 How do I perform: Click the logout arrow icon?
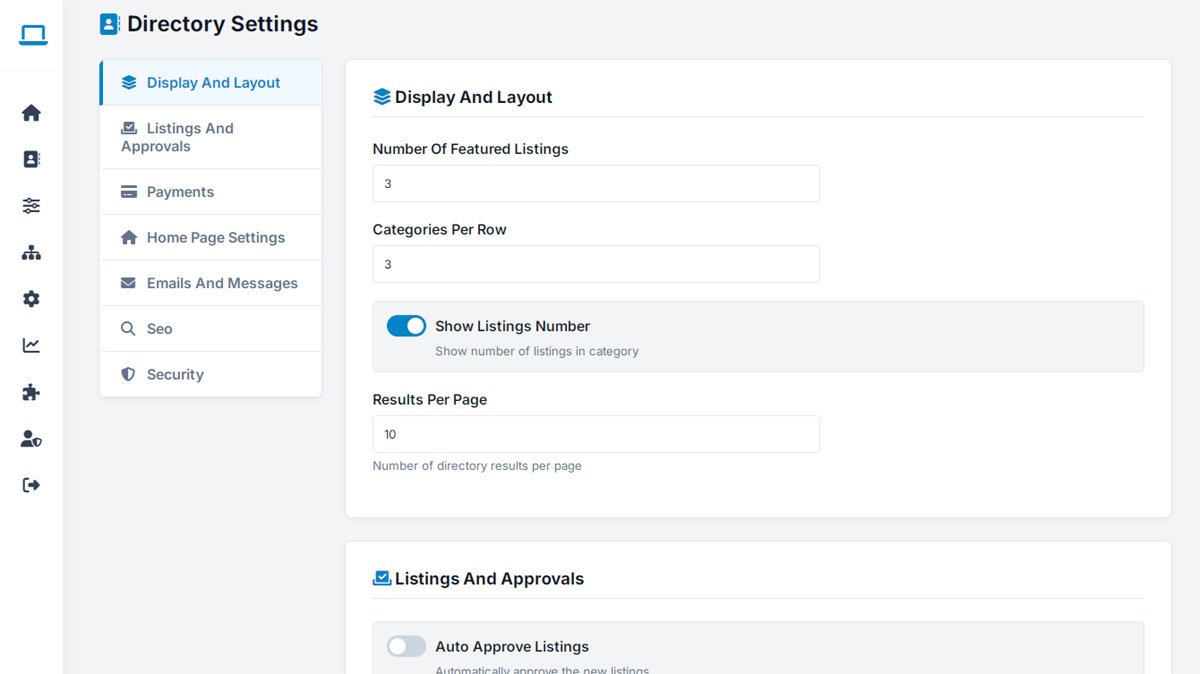coord(31,485)
